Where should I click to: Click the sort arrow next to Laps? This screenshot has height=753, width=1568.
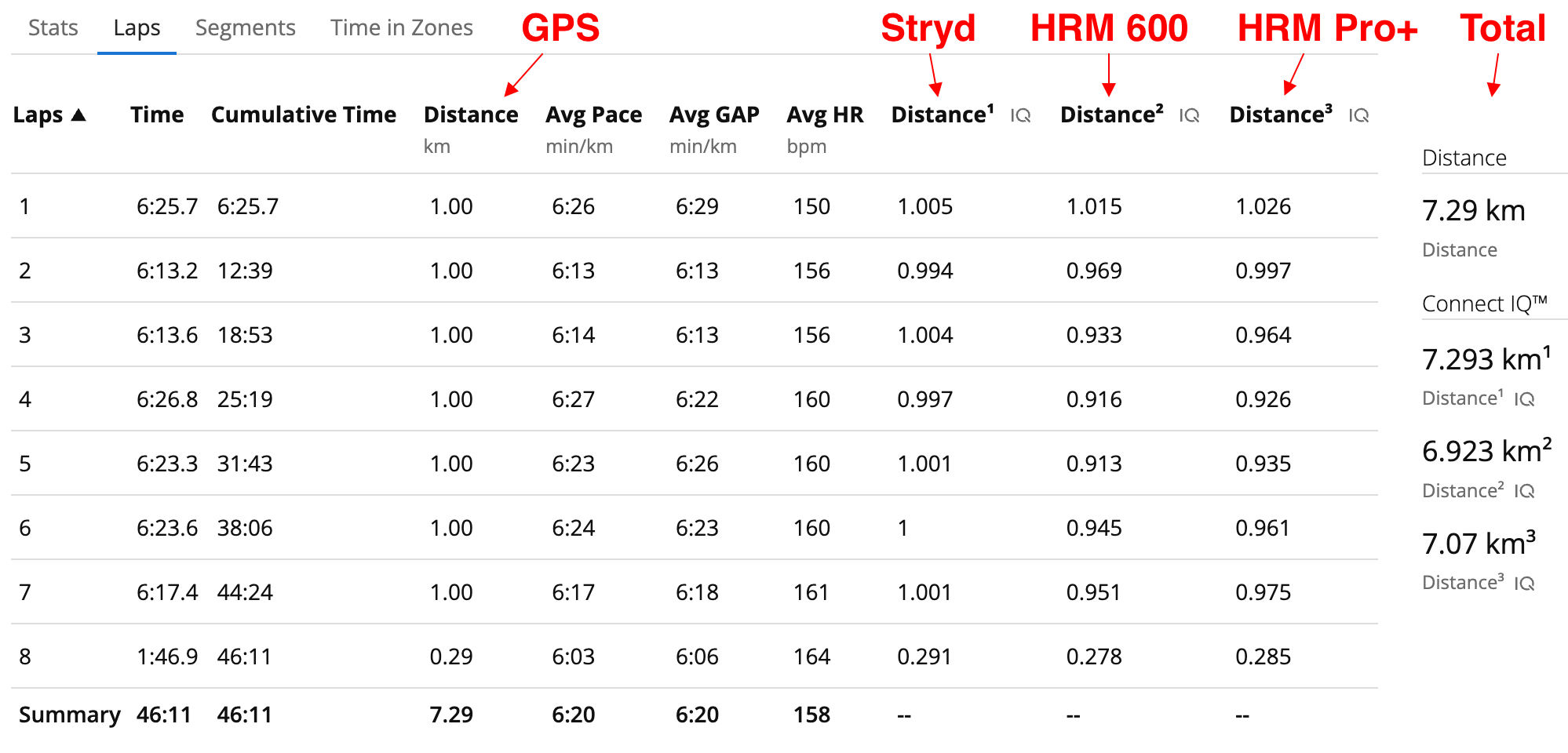pyautogui.click(x=78, y=115)
